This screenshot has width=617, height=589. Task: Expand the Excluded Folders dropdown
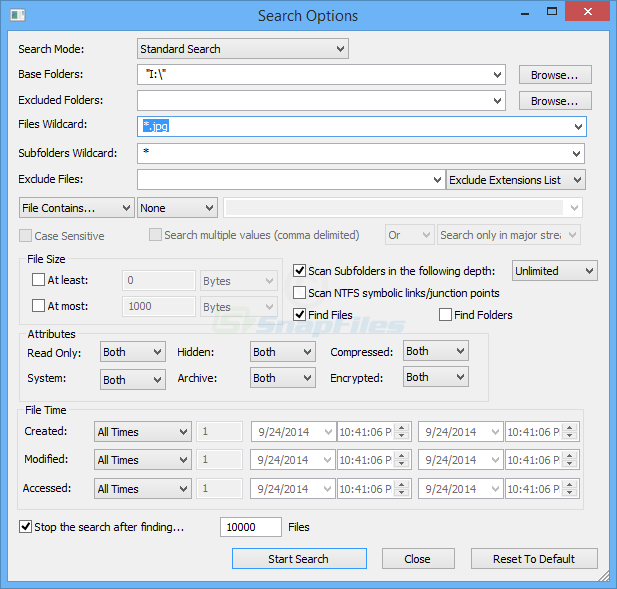[x=497, y=101]
